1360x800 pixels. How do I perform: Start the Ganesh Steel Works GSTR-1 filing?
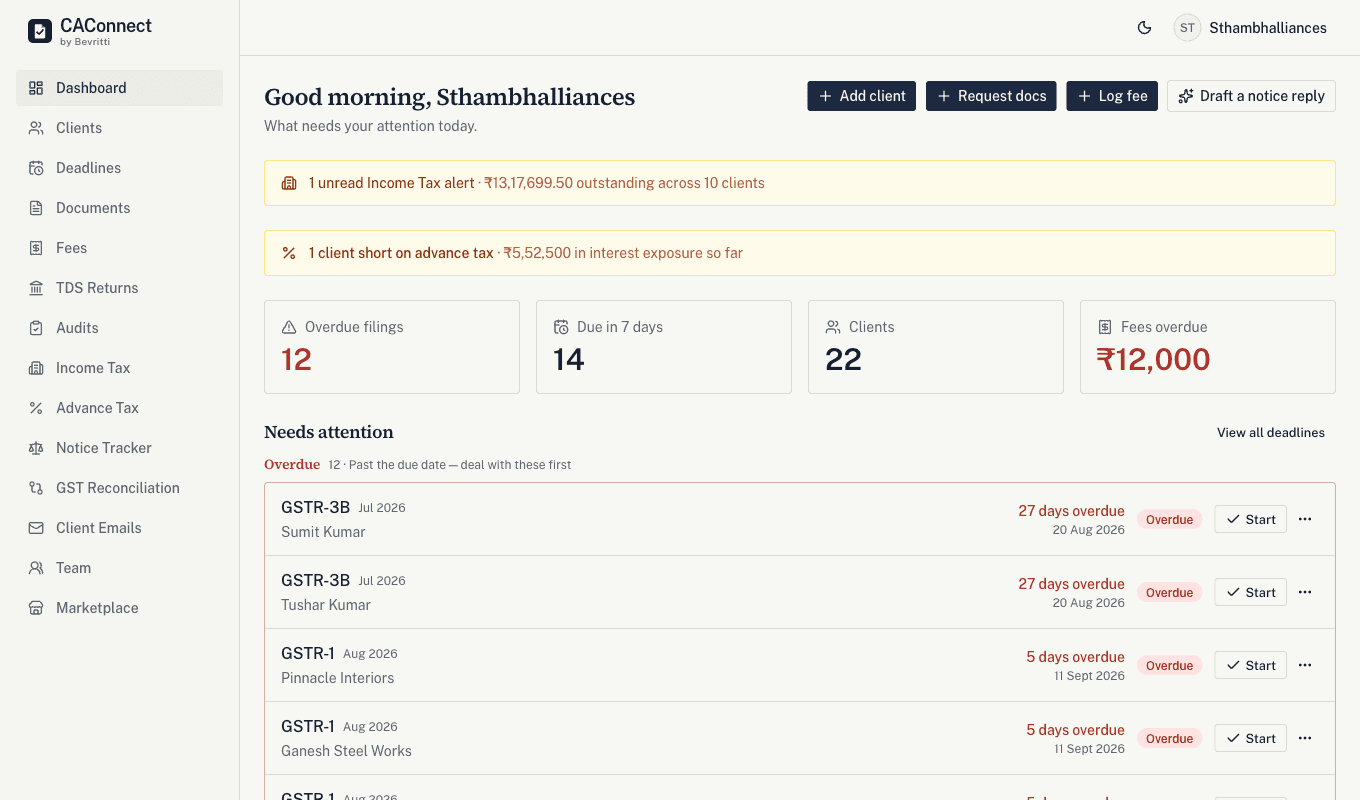click(1251, 738)
